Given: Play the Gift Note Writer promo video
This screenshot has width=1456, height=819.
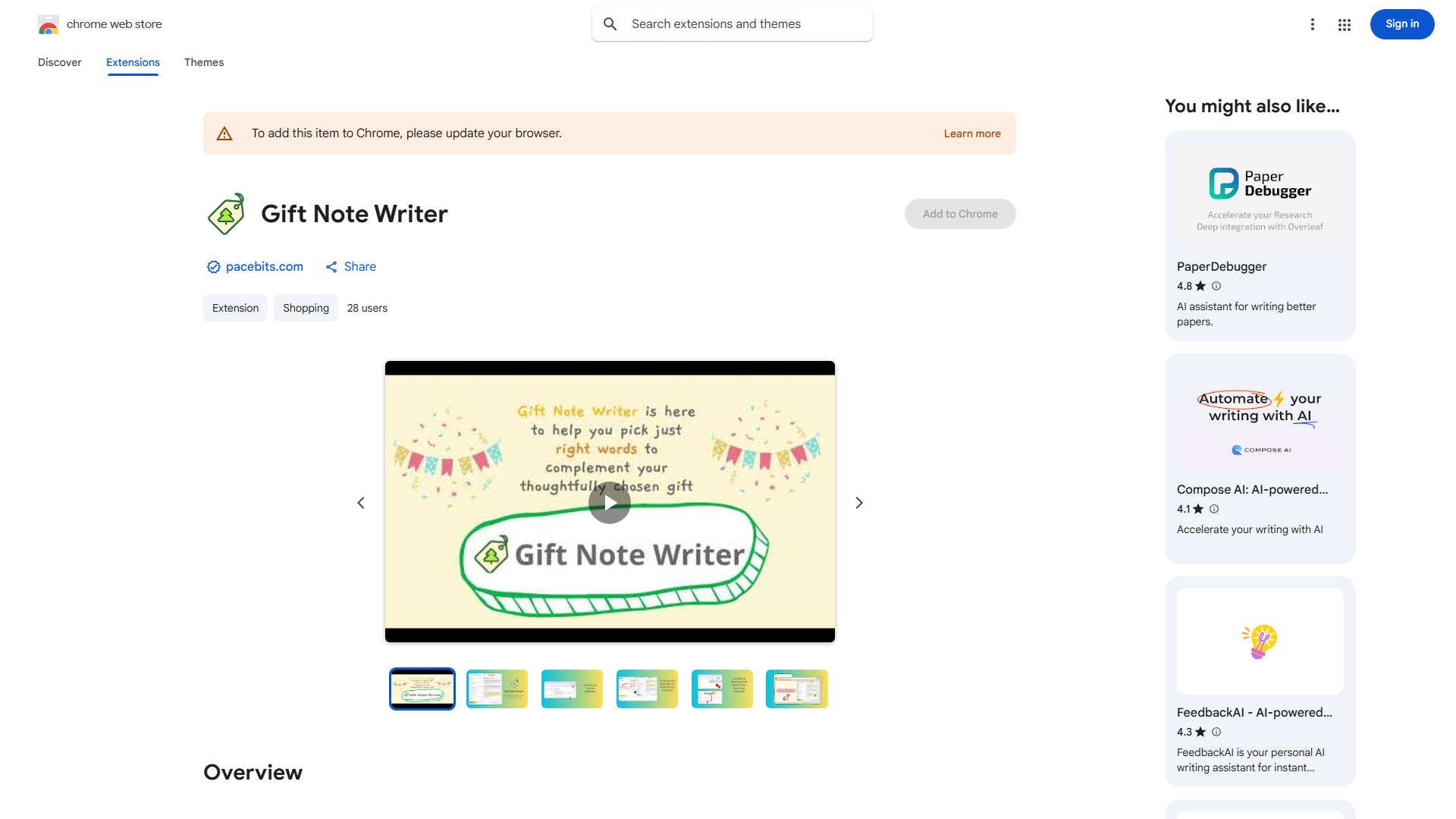Looking at the screenshot, I should [610, 502].
